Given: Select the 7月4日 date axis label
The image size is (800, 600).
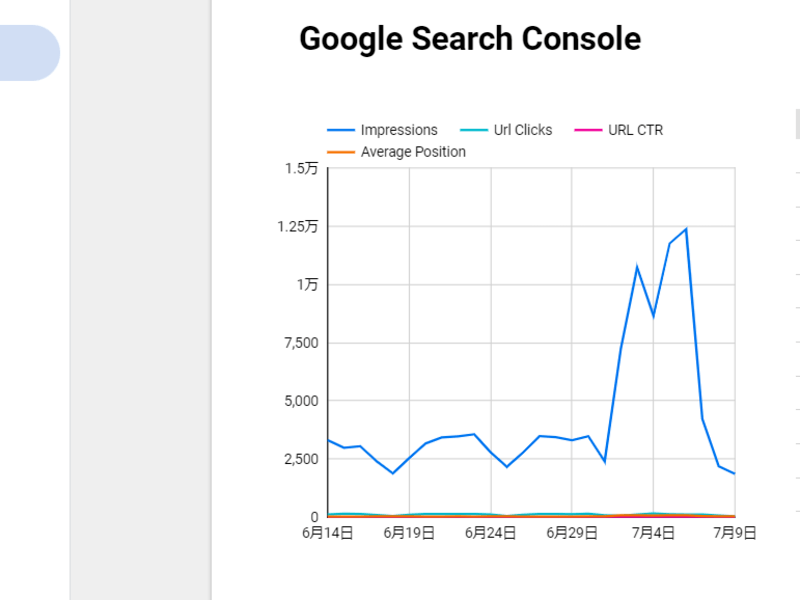Looking at the screenshot, I should (653, 533).
